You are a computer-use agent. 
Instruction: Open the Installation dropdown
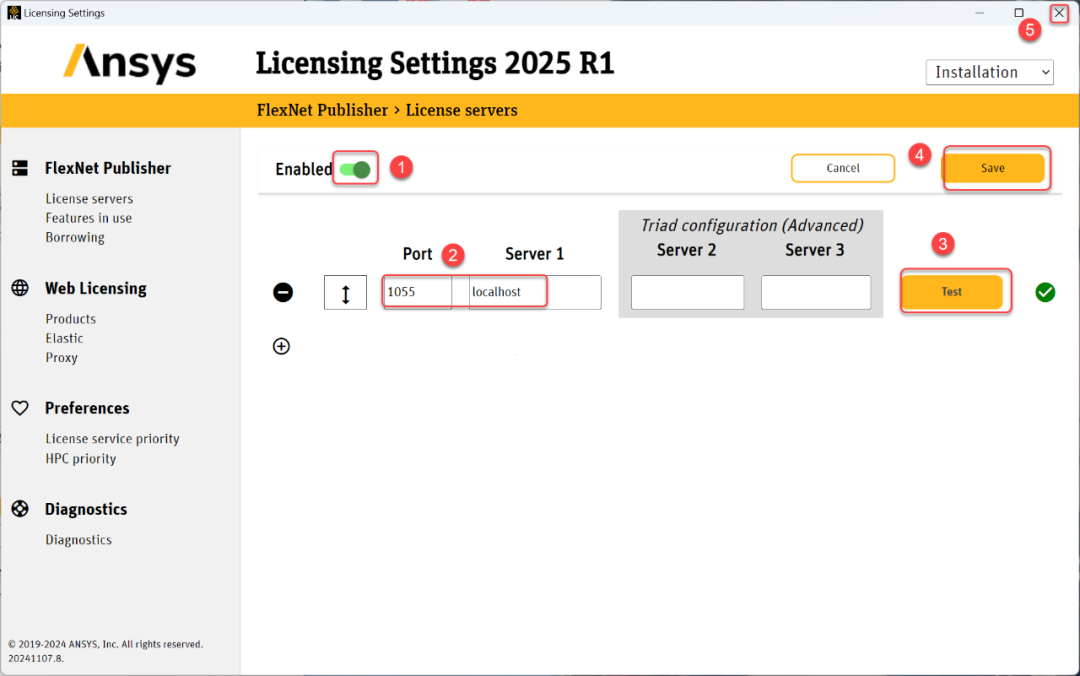(989, 72)
